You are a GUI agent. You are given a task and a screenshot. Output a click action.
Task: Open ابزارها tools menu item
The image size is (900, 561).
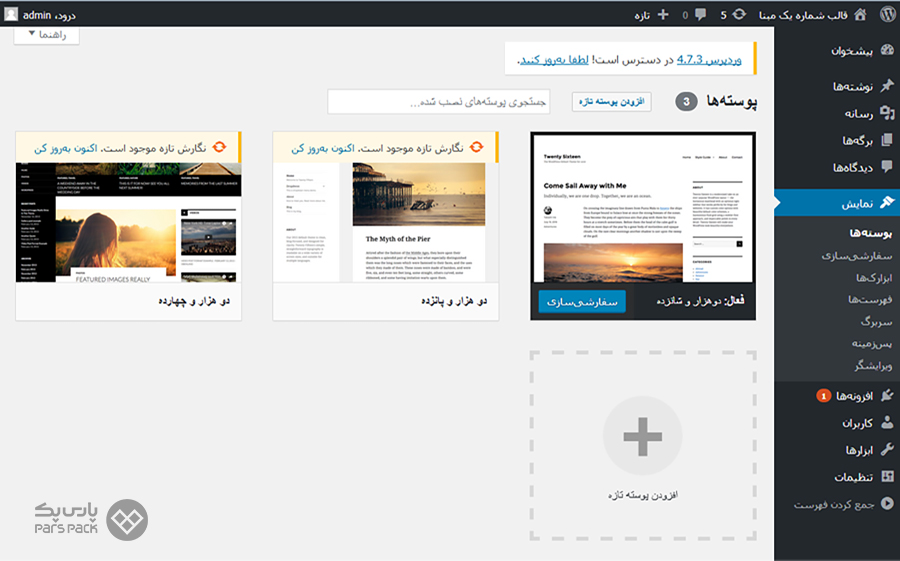pos(859,450)
